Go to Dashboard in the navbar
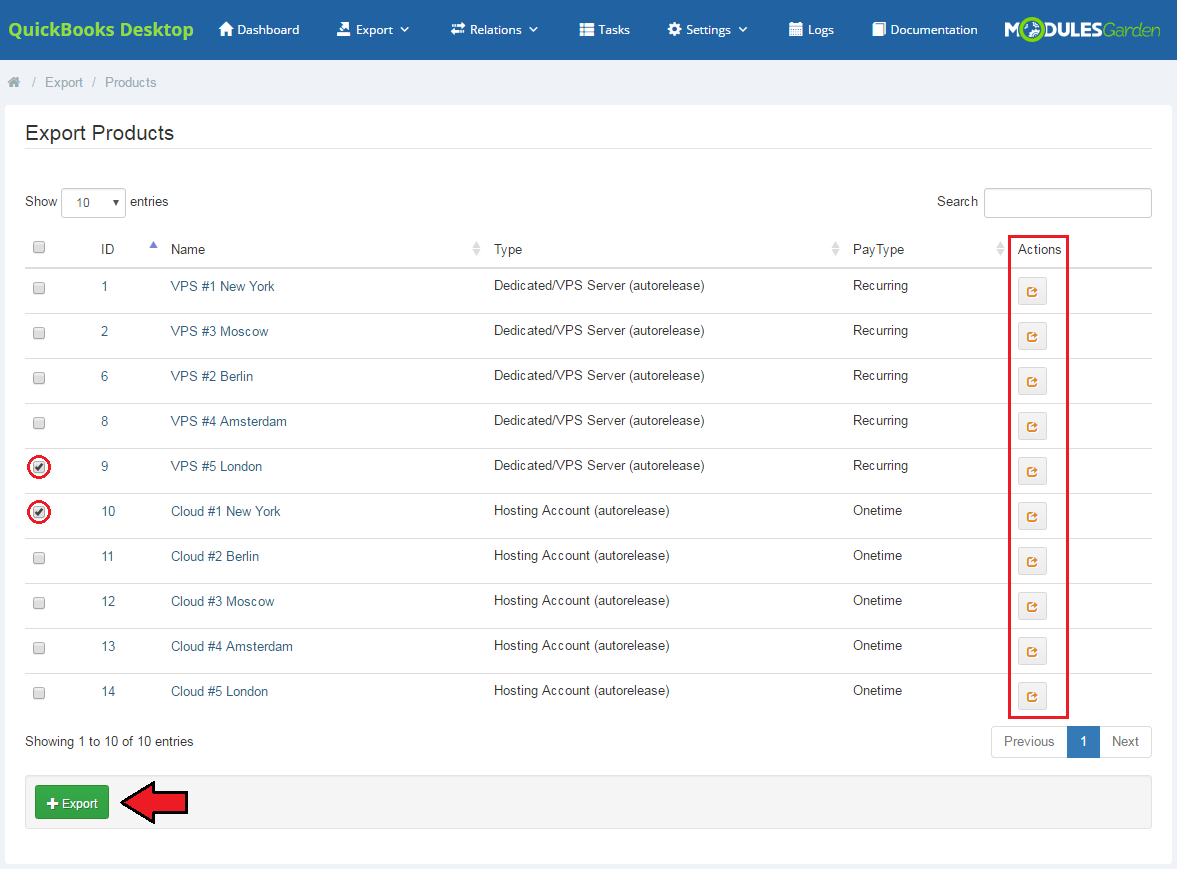1177x869 pixels. 259,30
